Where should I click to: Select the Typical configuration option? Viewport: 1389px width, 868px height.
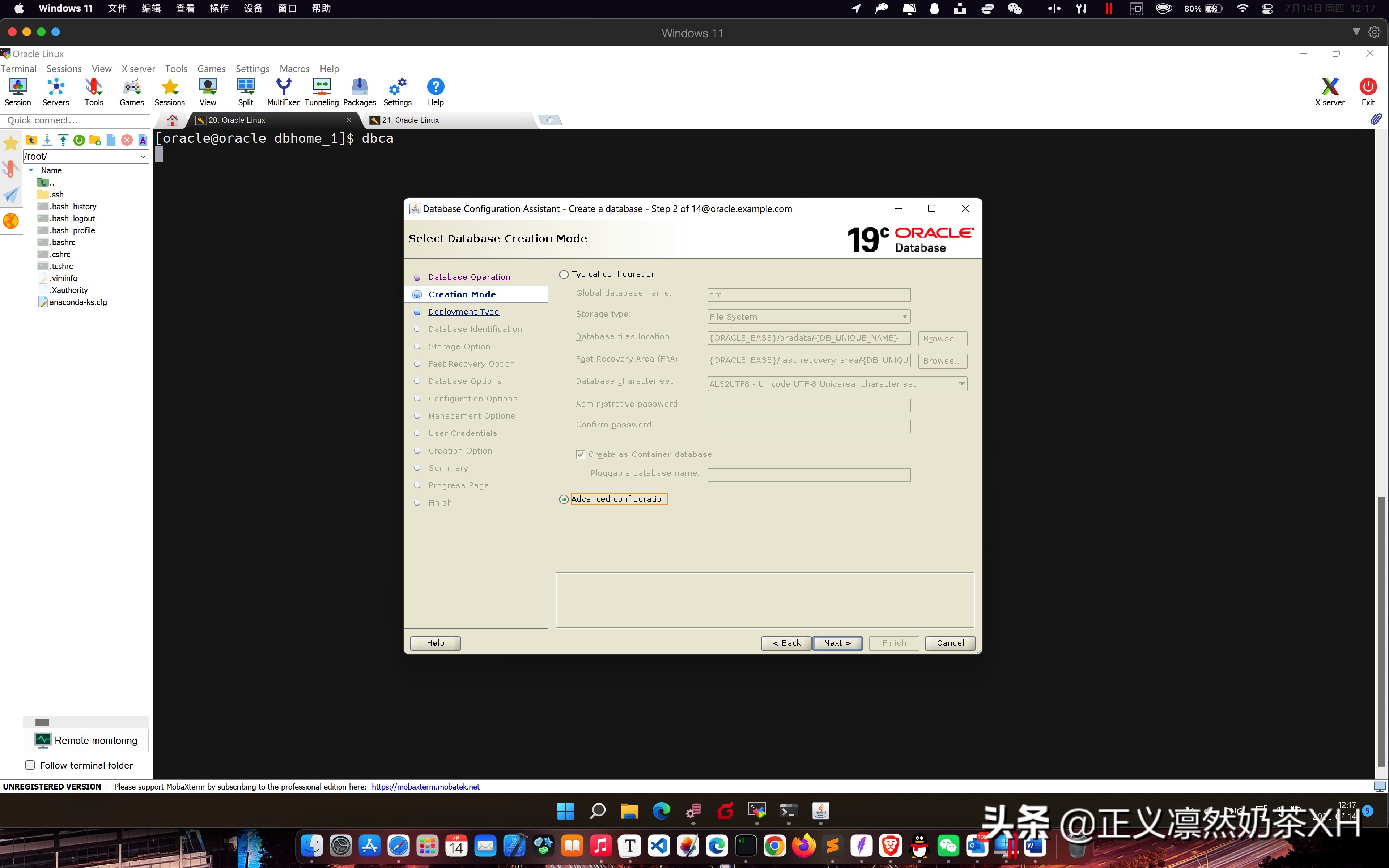[x=564, y=275]
